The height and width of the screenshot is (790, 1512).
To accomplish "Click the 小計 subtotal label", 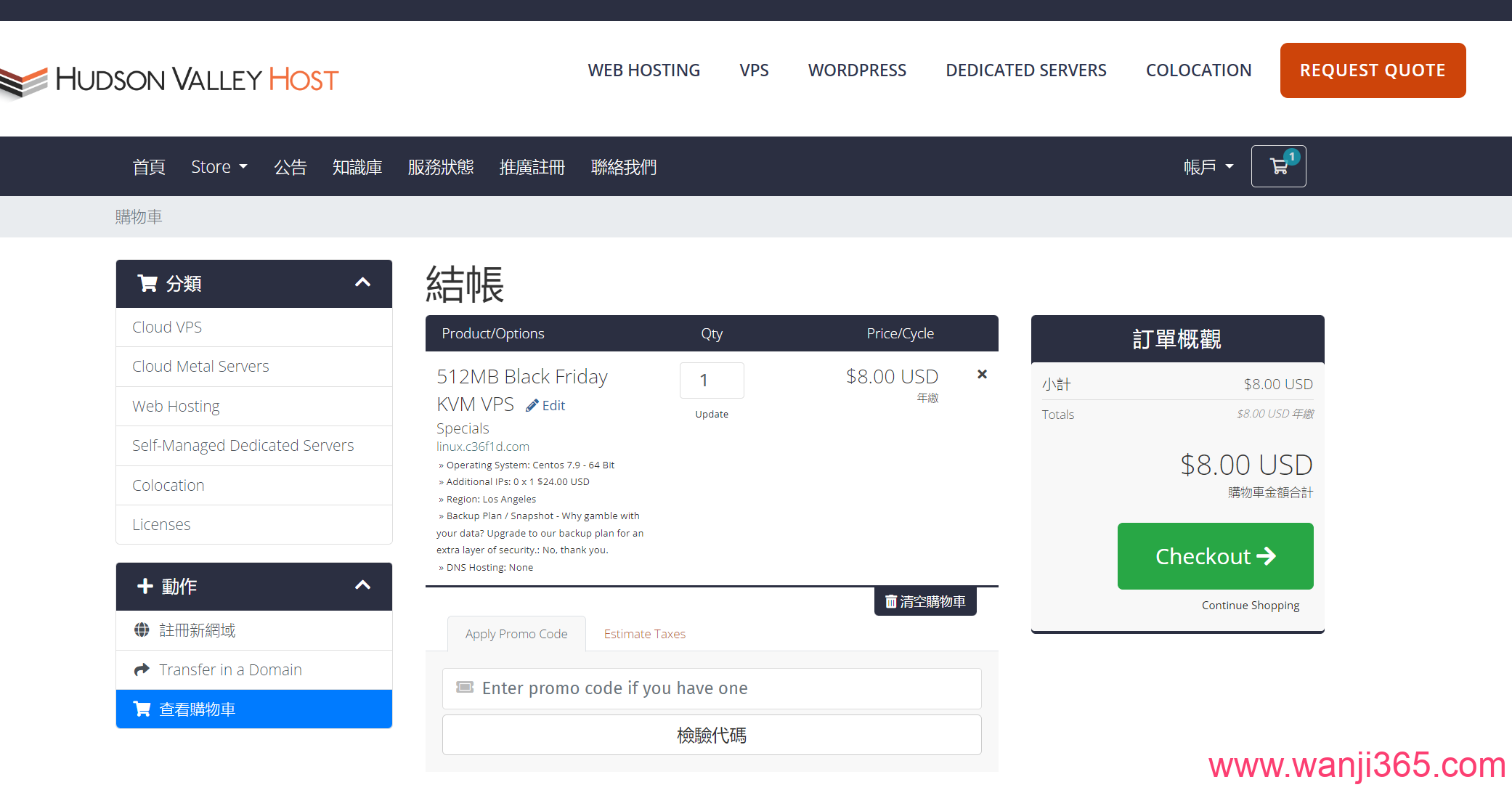I will point(1056,384).
